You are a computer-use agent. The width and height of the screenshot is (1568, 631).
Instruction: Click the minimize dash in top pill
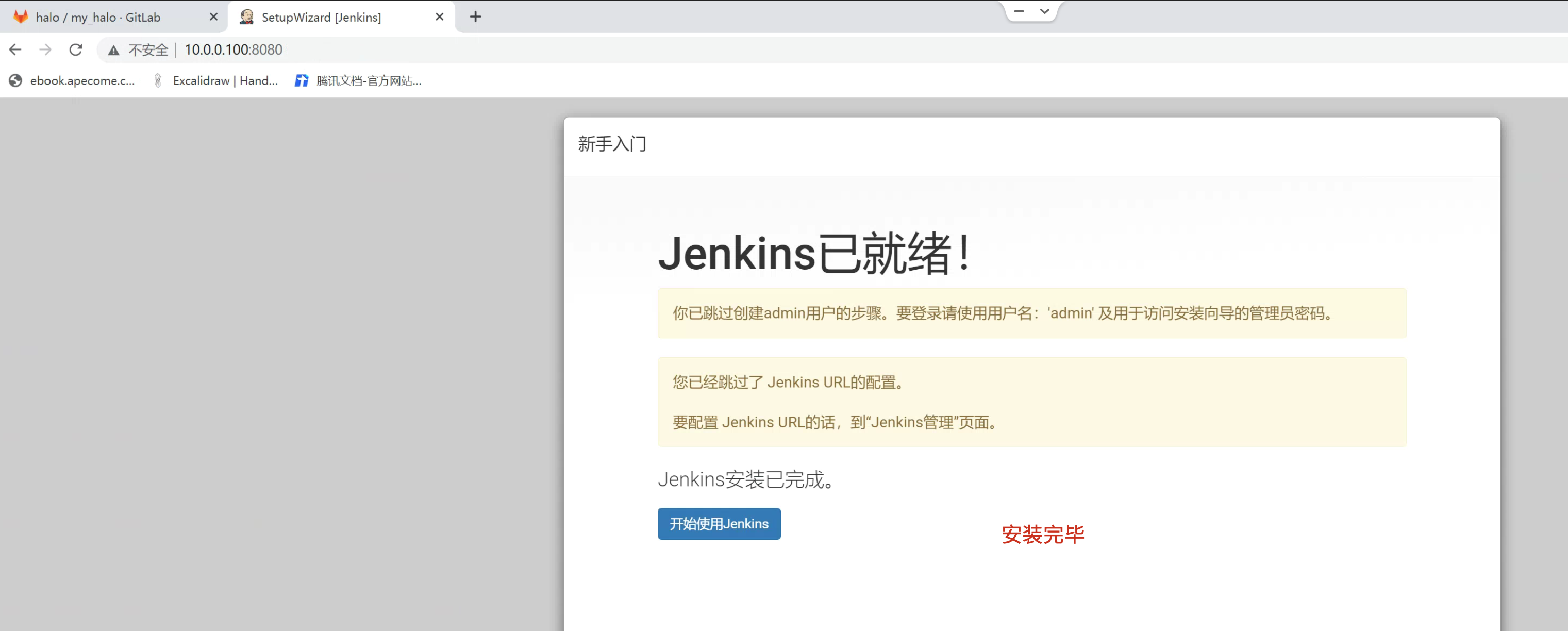[1019, 11]
